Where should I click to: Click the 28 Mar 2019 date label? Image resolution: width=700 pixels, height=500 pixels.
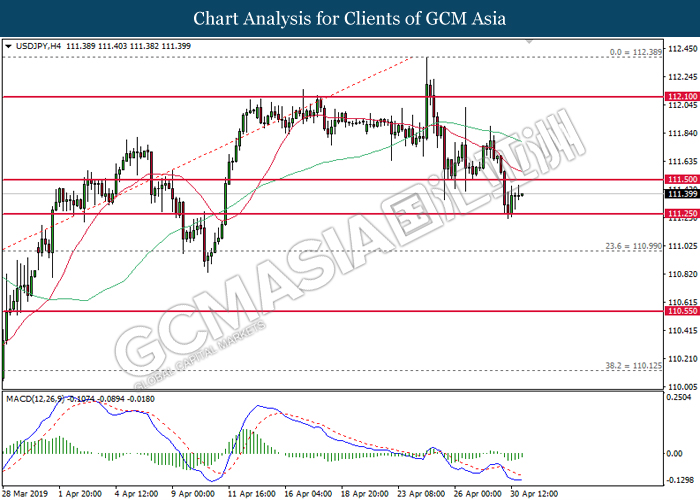pyautogui.click(x=25, y=494)
